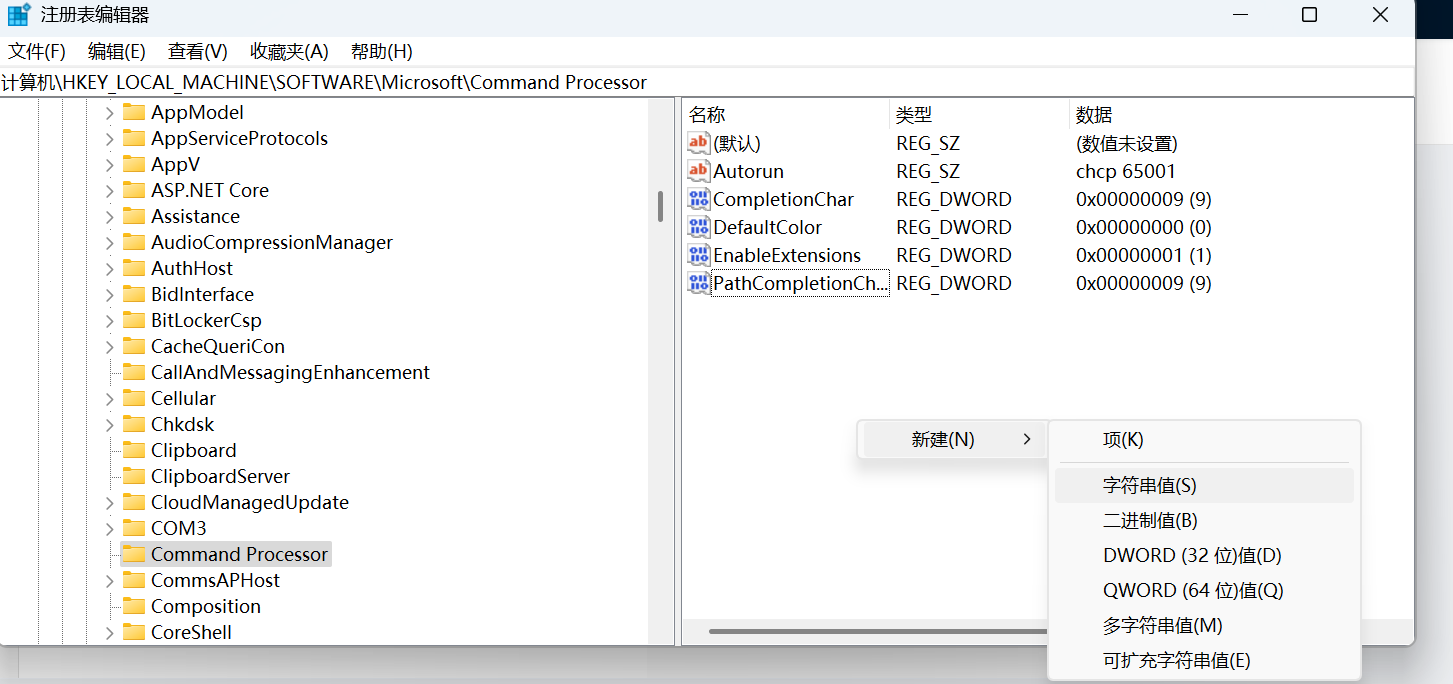The image size is (1453, 684).
Task: Click the tree pane vertical scrollbar thumb
Action: 661,206
